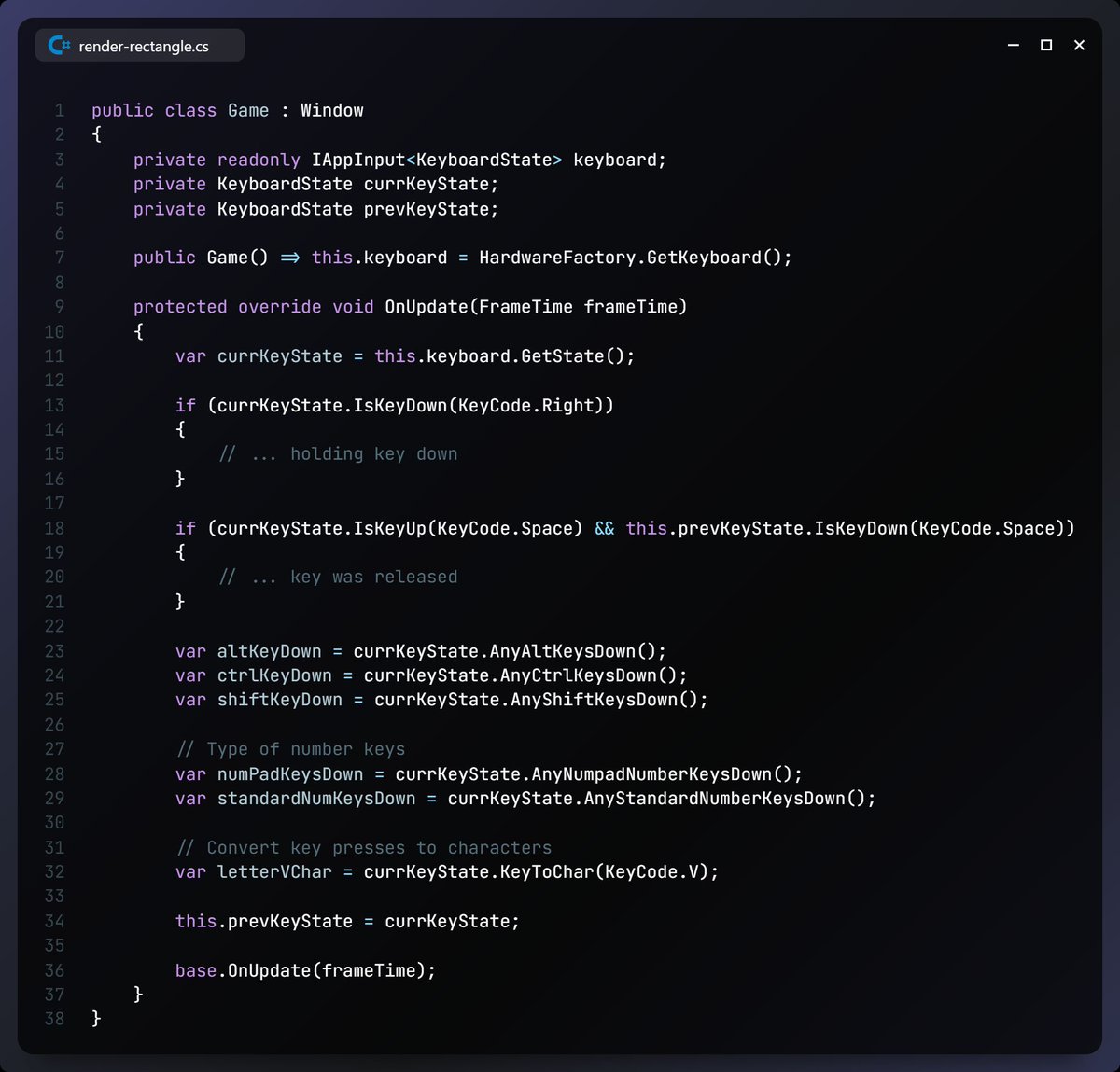Click '// Convert key presses to characters' comment
1120x1072 pixels.
tap(364, 847)
